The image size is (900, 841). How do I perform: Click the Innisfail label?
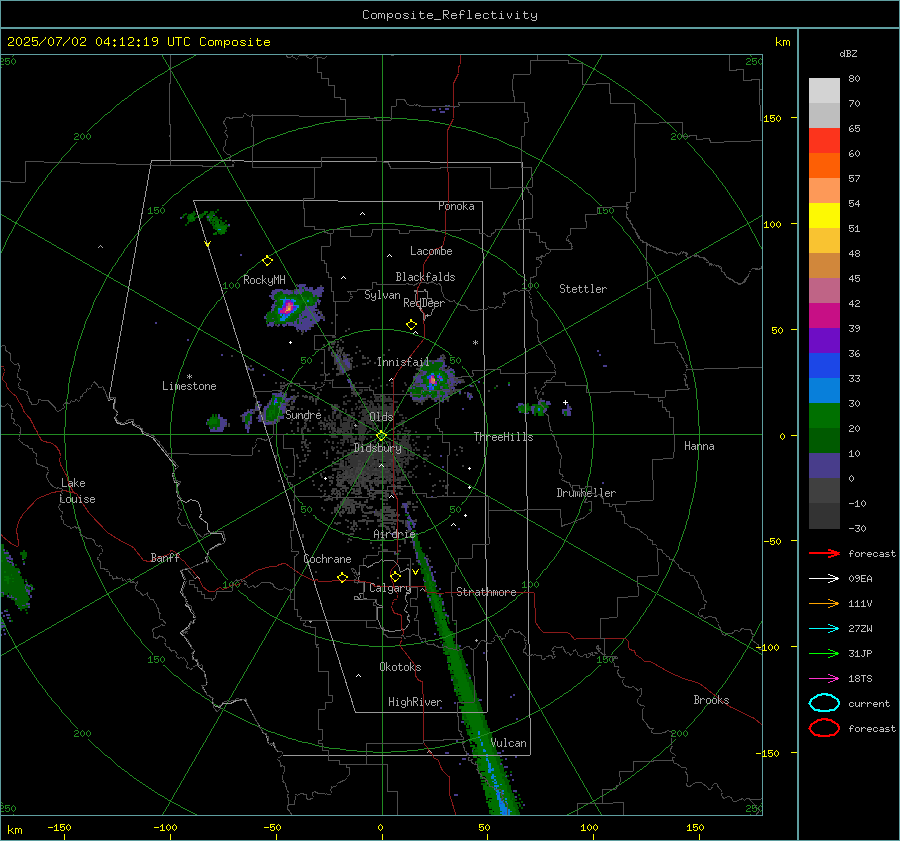[x=403, y=362]
